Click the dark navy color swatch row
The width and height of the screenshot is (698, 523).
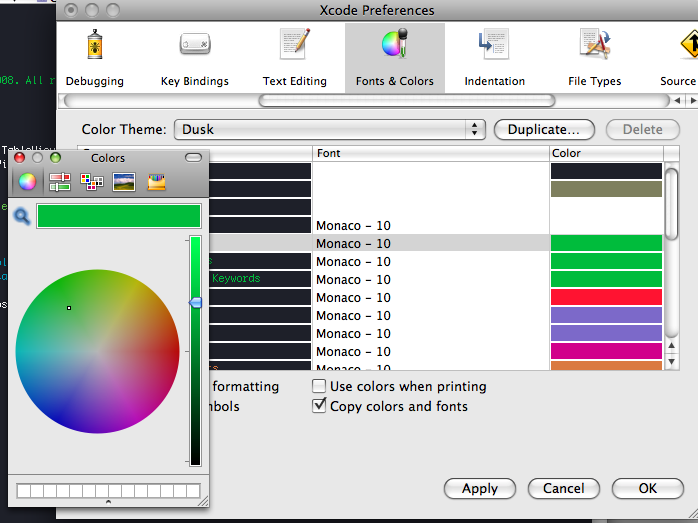coord(606,171)
